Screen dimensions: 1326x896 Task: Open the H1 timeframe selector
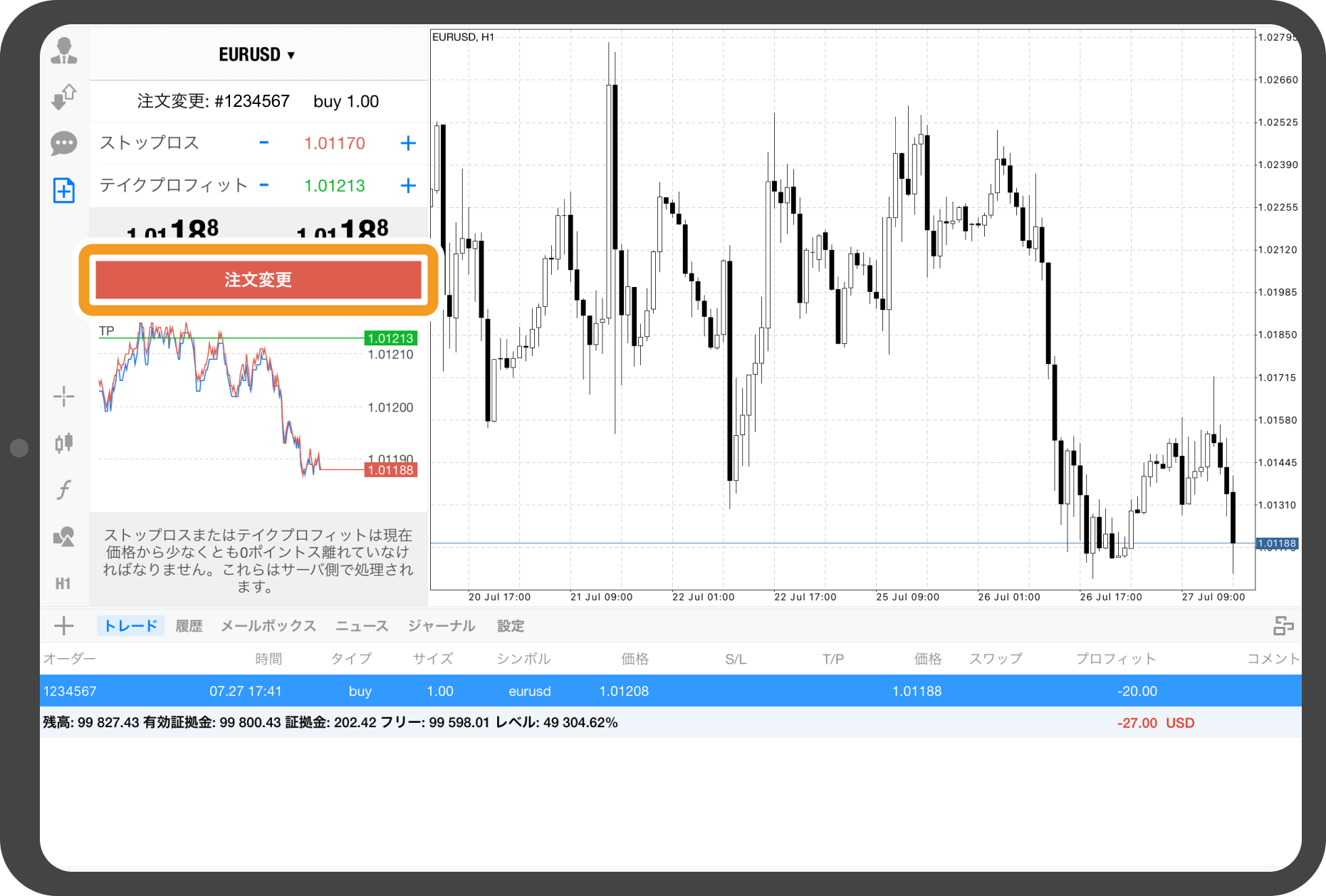pyautogui.click(x=63, y=584)
